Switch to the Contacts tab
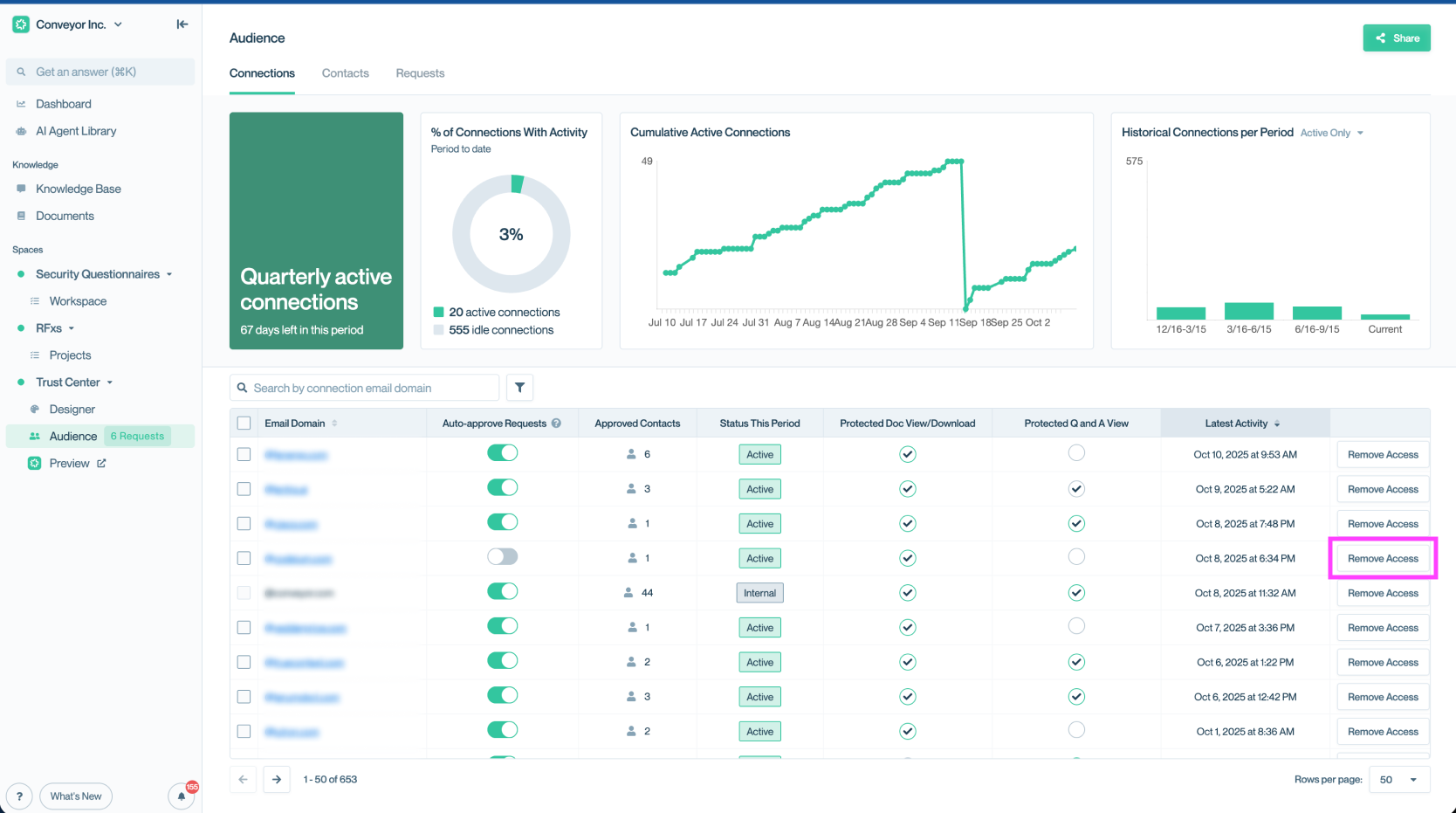Image resolution: width=1456 pixels, height=813 pixels. point(345,73)
